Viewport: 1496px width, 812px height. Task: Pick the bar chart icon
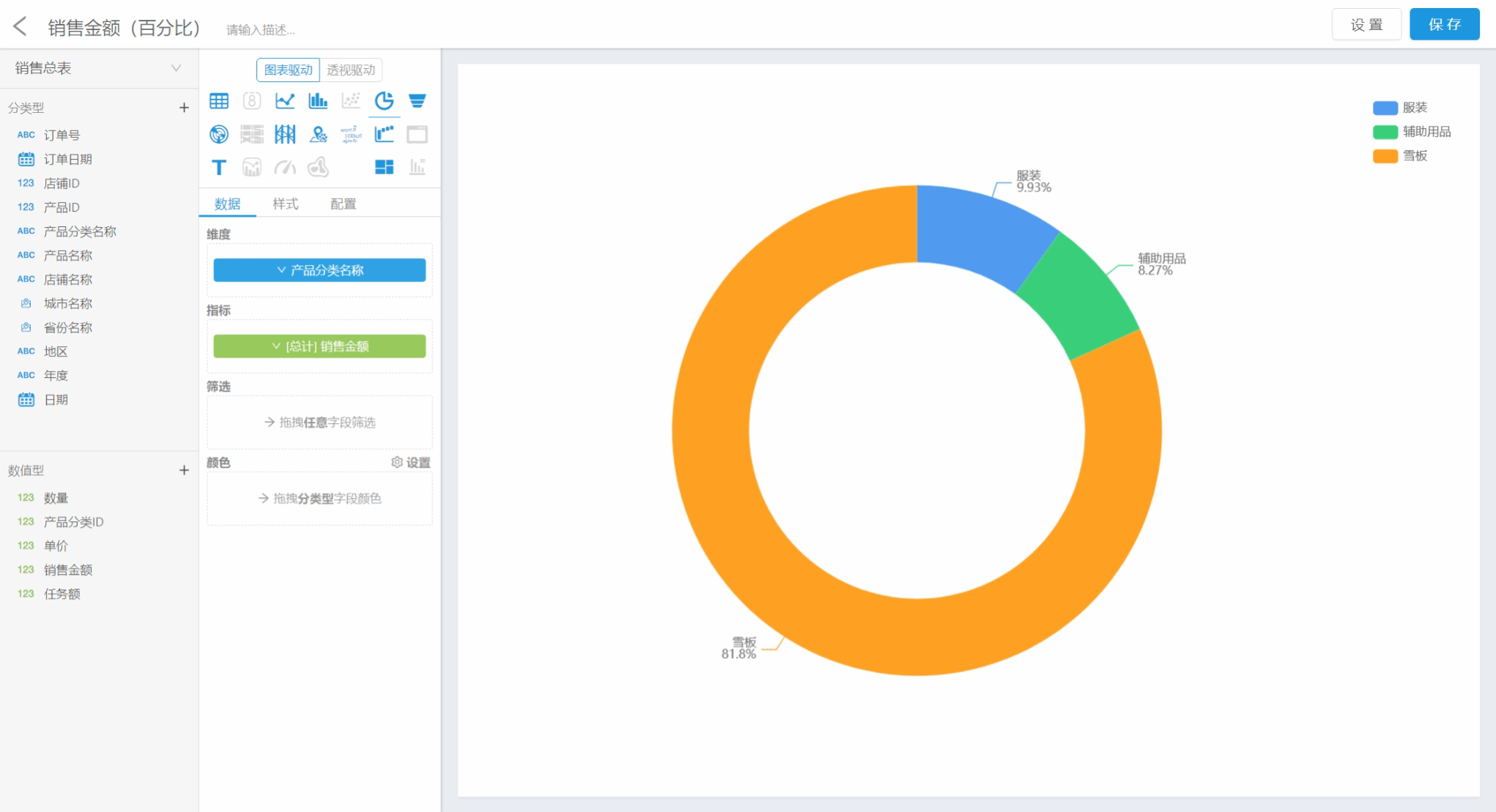coord(317,101)
